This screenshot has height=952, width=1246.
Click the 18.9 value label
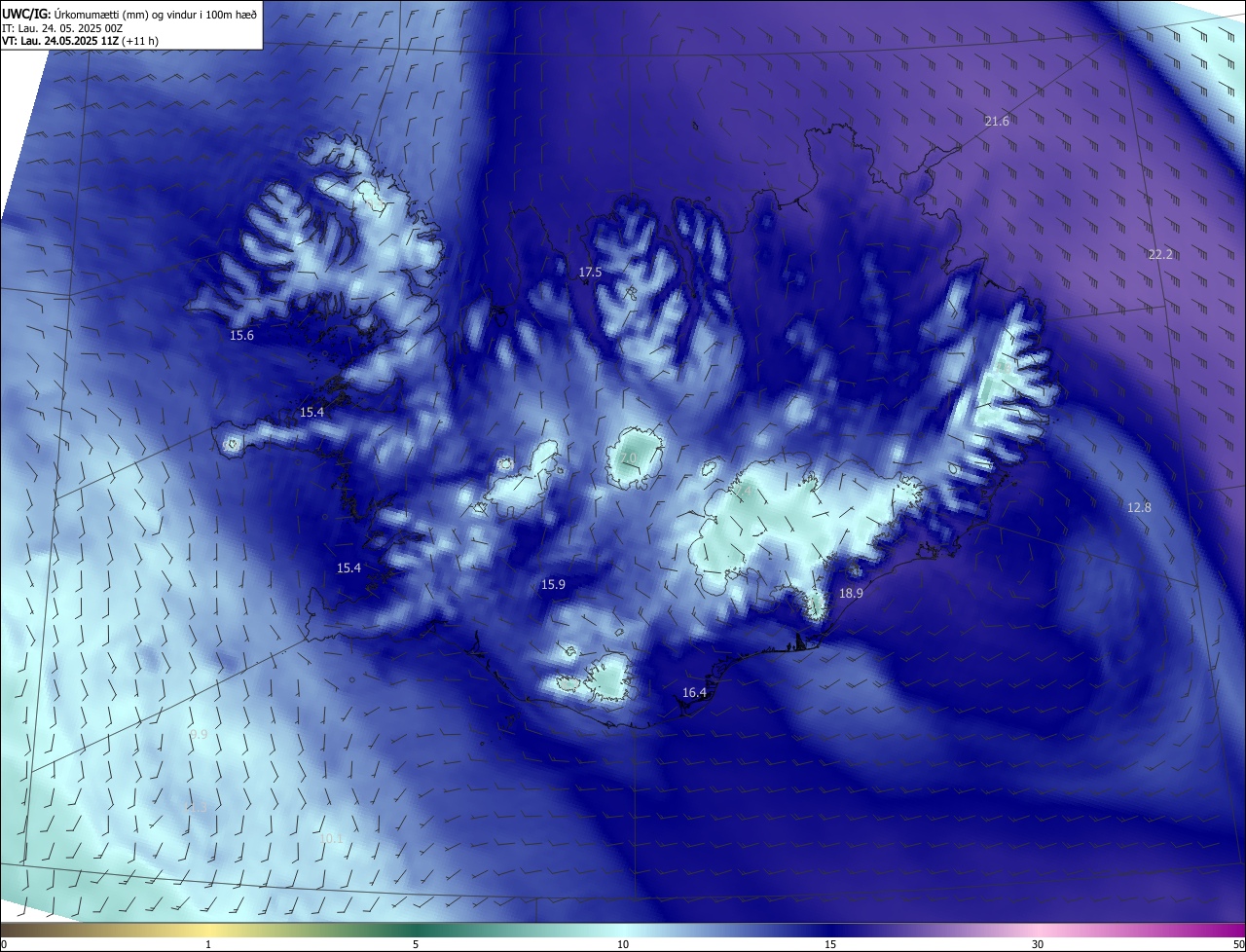pos(851,593)
